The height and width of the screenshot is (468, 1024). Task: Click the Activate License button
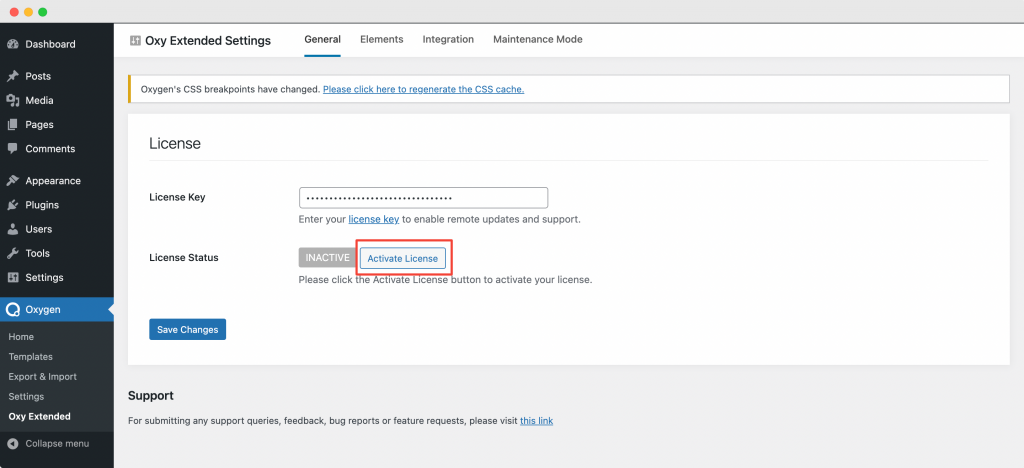click(403, 258)
